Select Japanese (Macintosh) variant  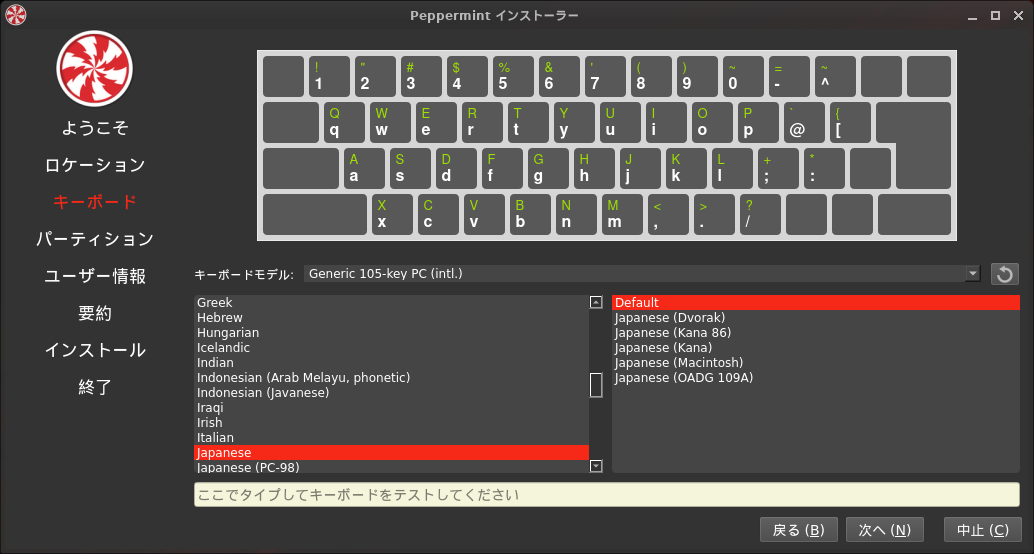click(x=816, y=363)
